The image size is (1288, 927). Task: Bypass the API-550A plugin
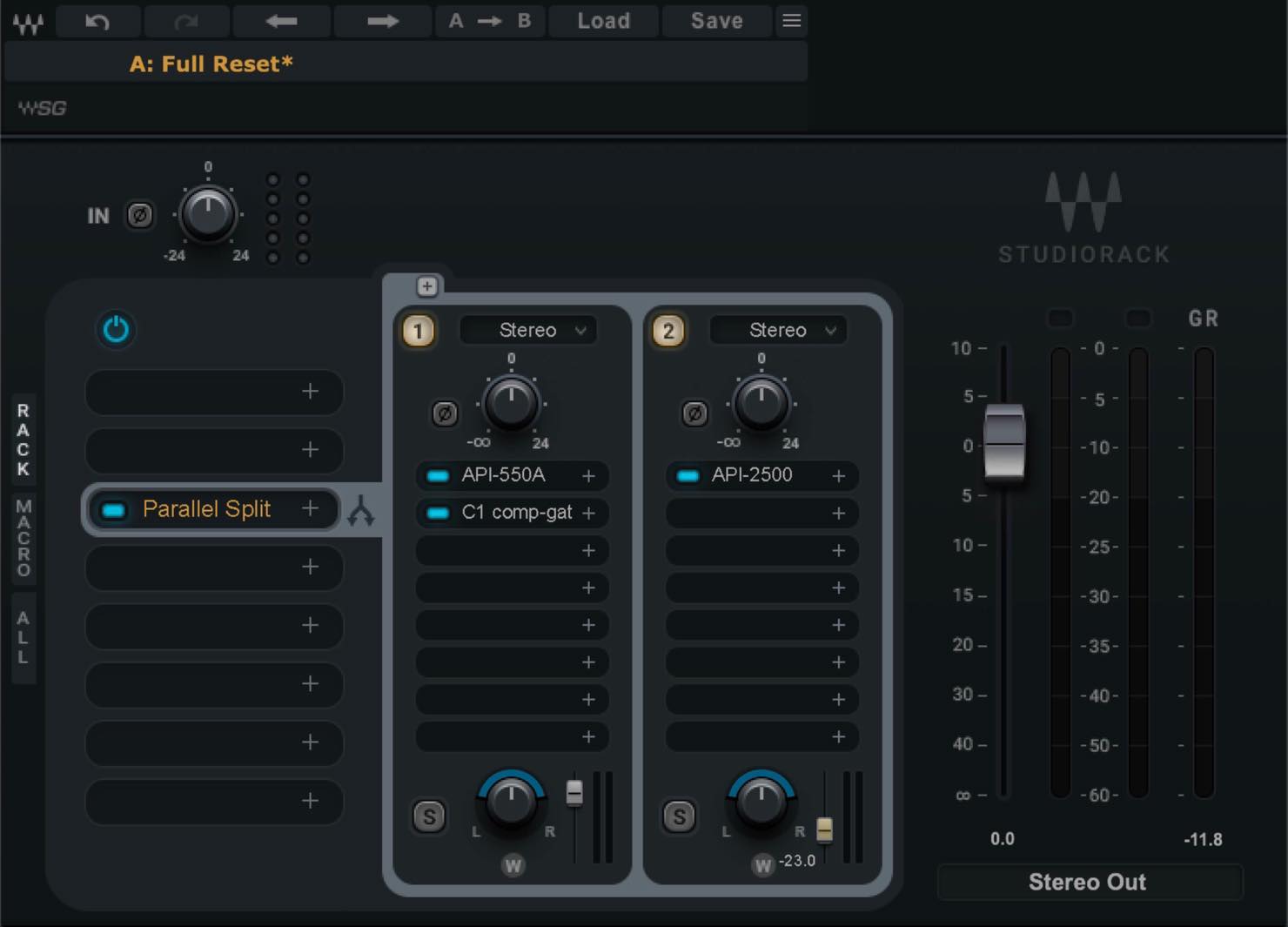click(x=438, y=476)
